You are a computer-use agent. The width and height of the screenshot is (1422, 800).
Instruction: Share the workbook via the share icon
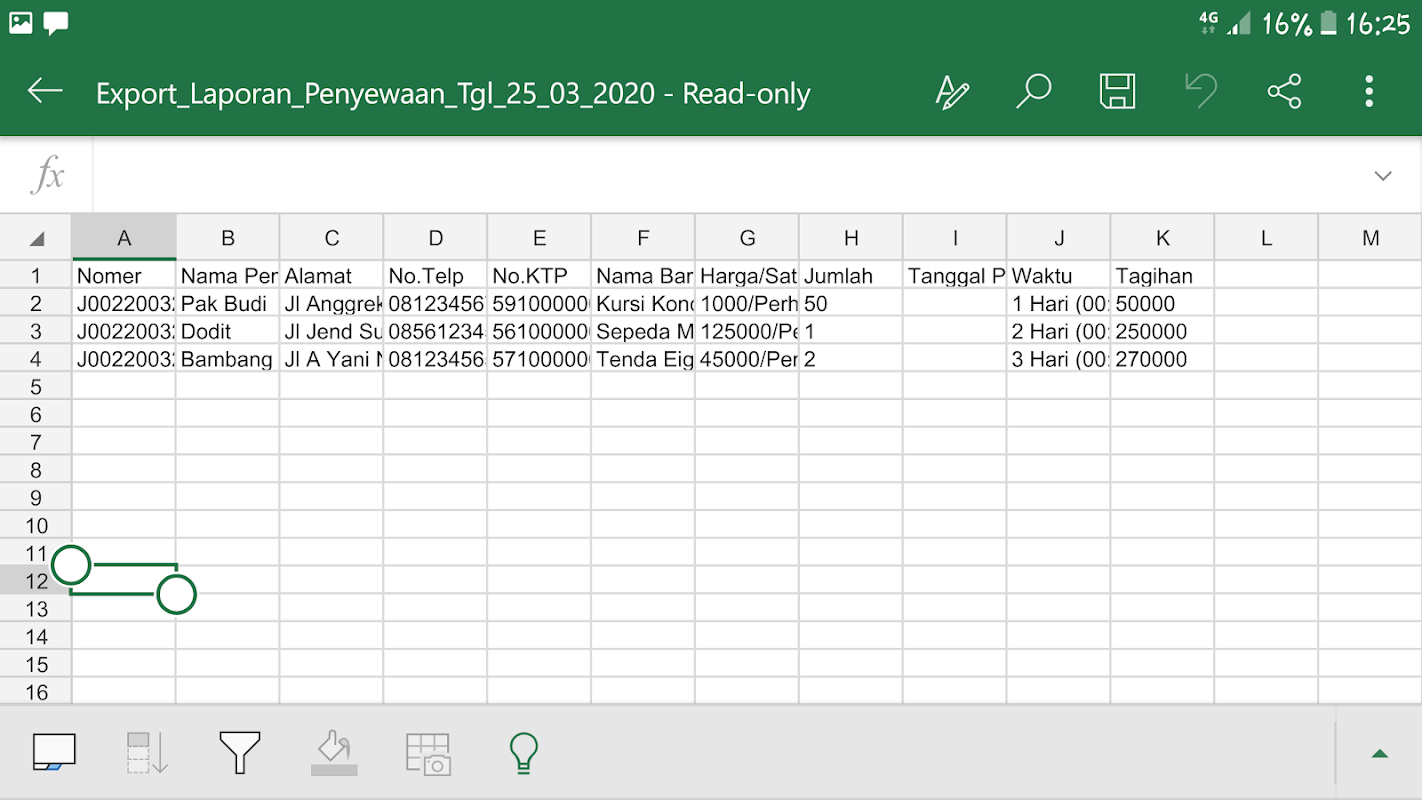coord(1284,92)
